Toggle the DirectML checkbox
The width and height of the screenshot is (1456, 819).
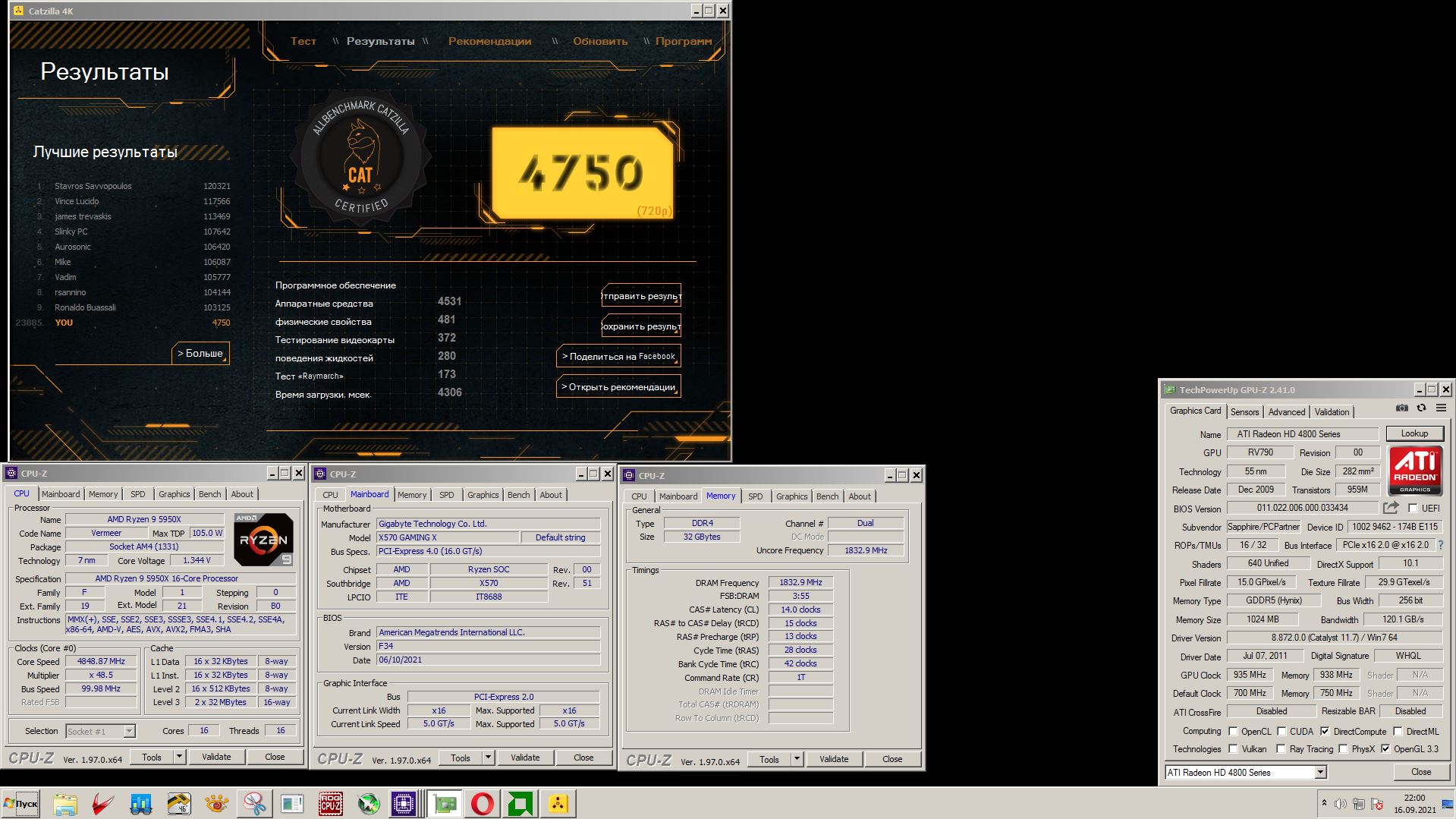click(1398, 731)
